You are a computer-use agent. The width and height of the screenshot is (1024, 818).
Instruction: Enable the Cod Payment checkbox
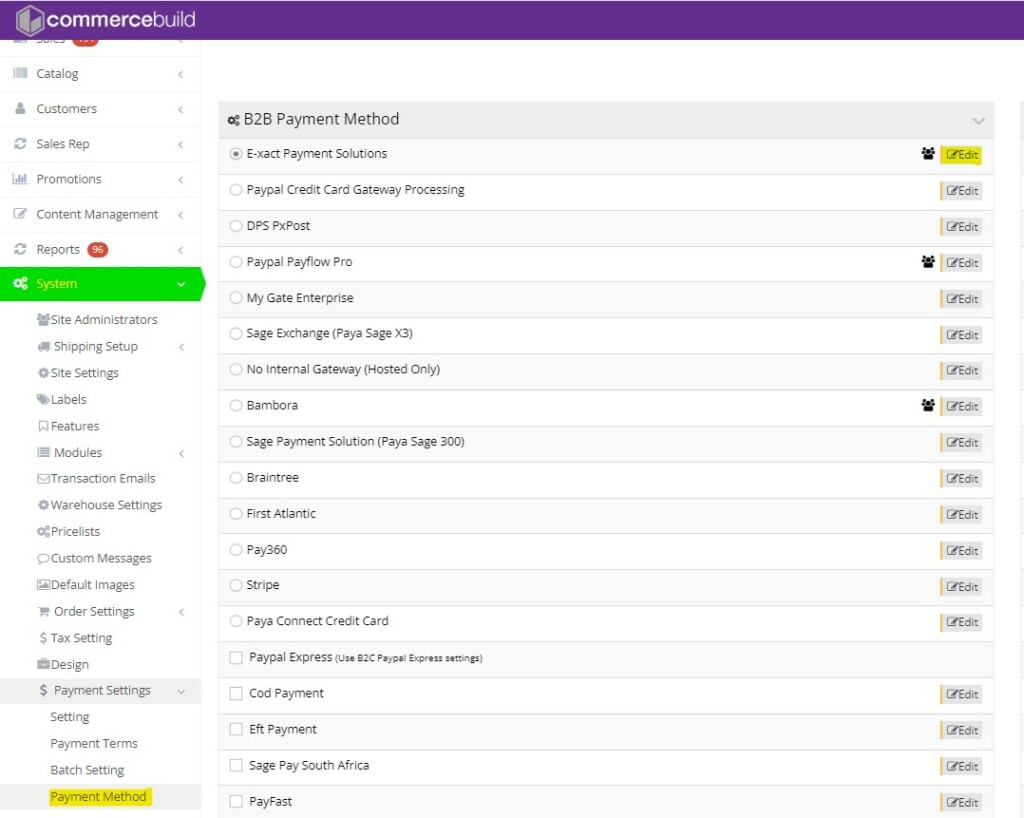236,693
